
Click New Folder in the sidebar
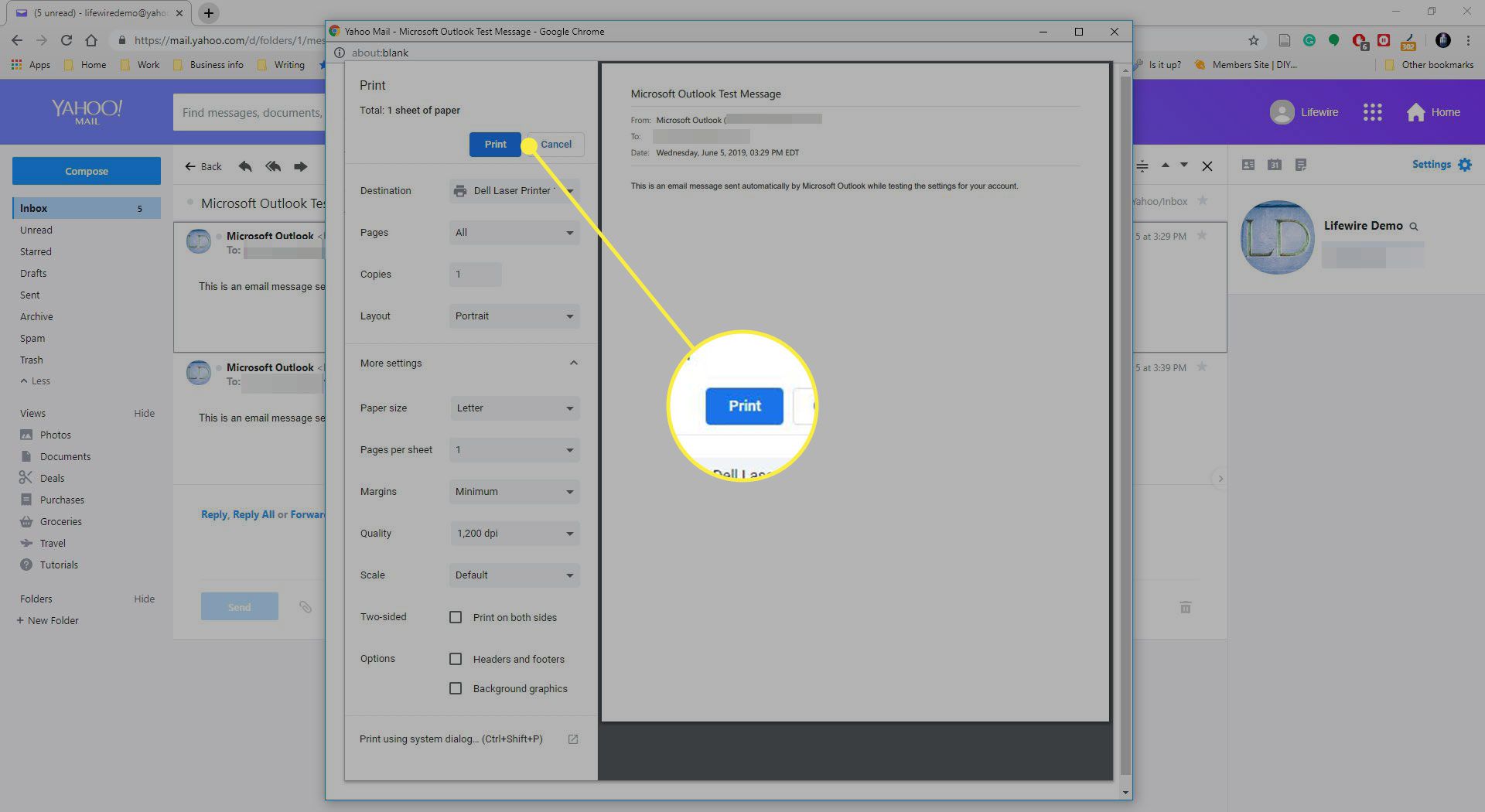pos(48,620)
